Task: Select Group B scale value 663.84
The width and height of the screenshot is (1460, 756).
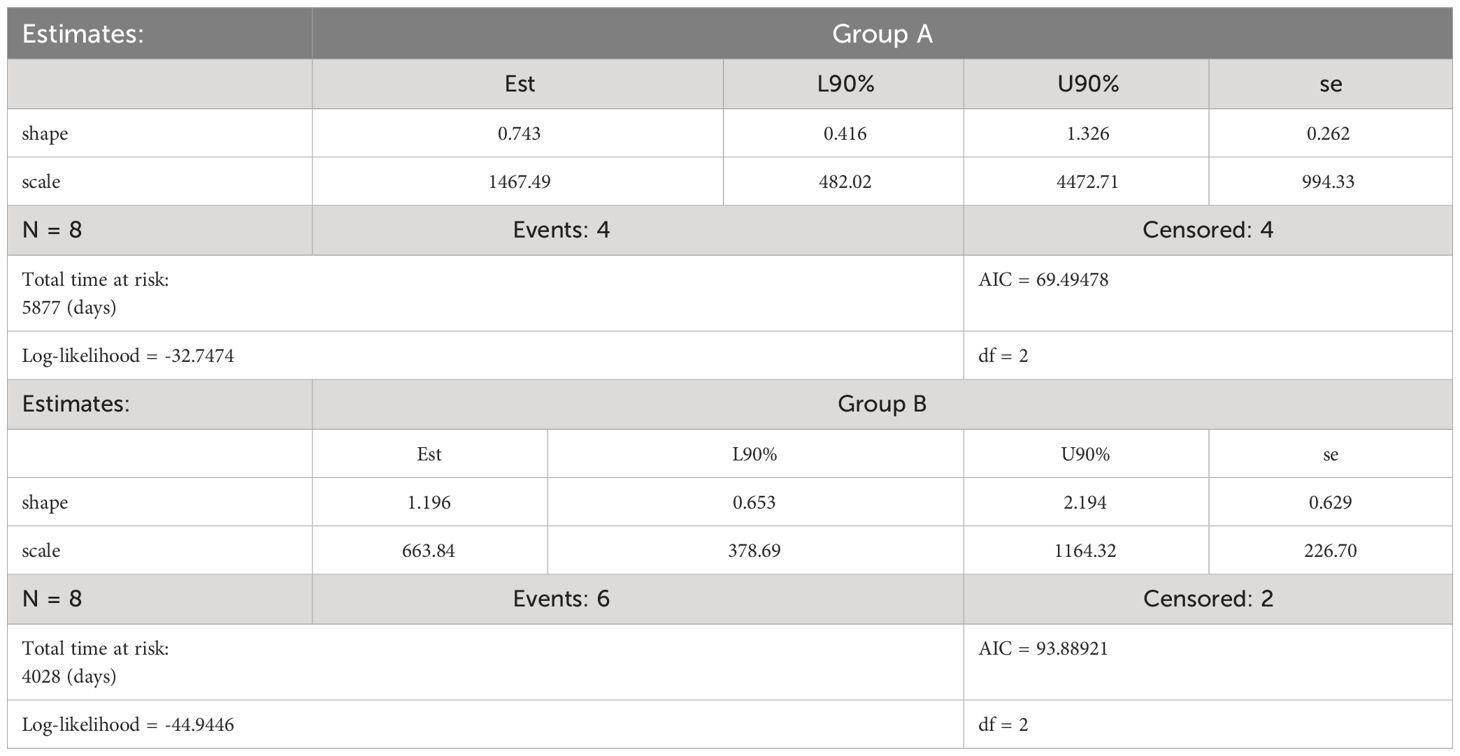Action: [x=430, y=550]
